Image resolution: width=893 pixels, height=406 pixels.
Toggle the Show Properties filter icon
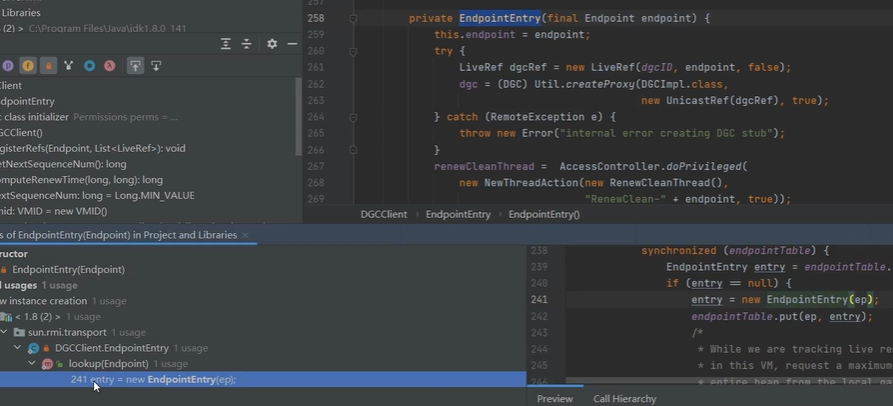(8, 66)
